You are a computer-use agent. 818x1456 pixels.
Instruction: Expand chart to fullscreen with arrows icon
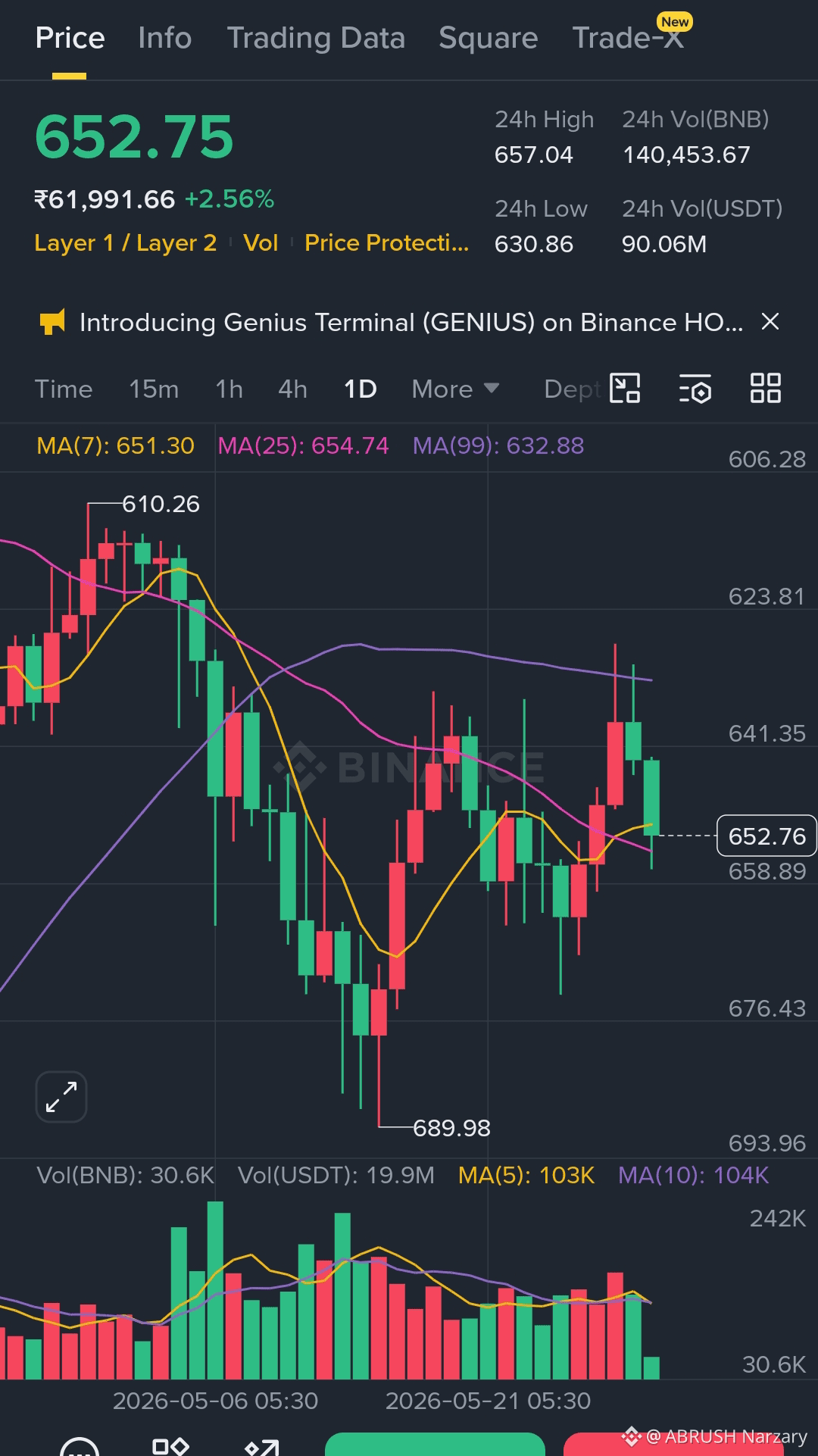(61, 1097)
